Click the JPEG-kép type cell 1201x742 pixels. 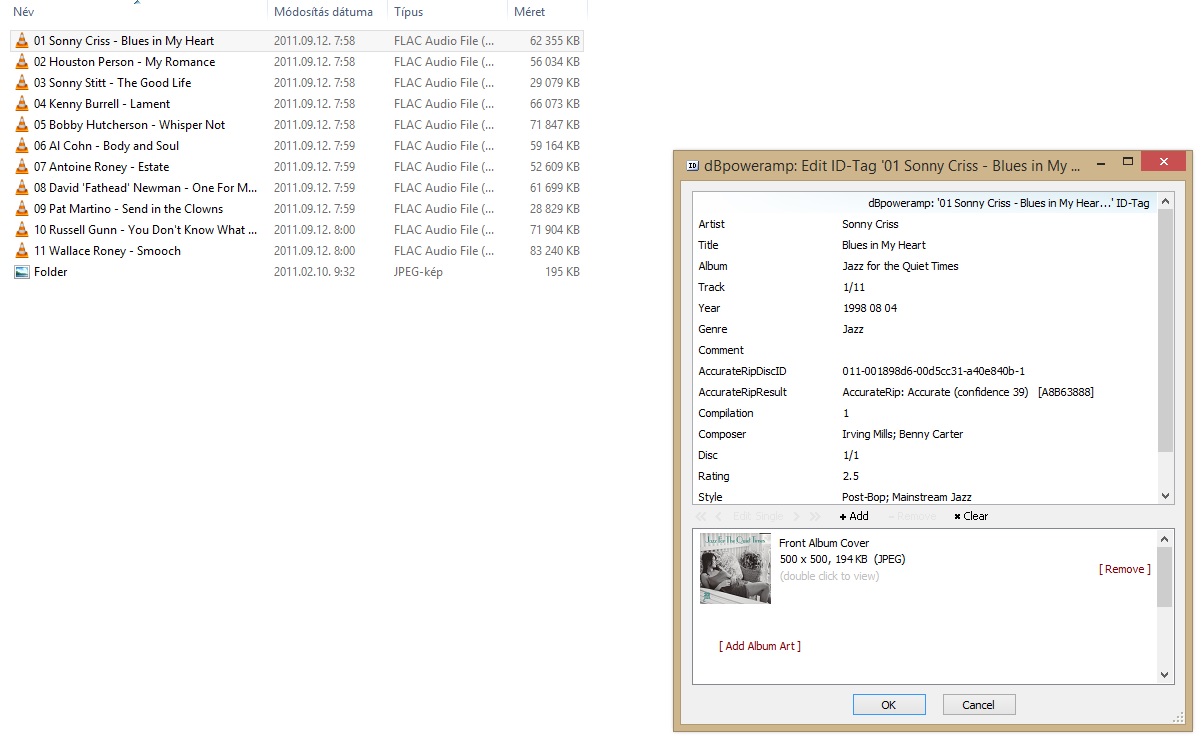[x=418, y=272]
